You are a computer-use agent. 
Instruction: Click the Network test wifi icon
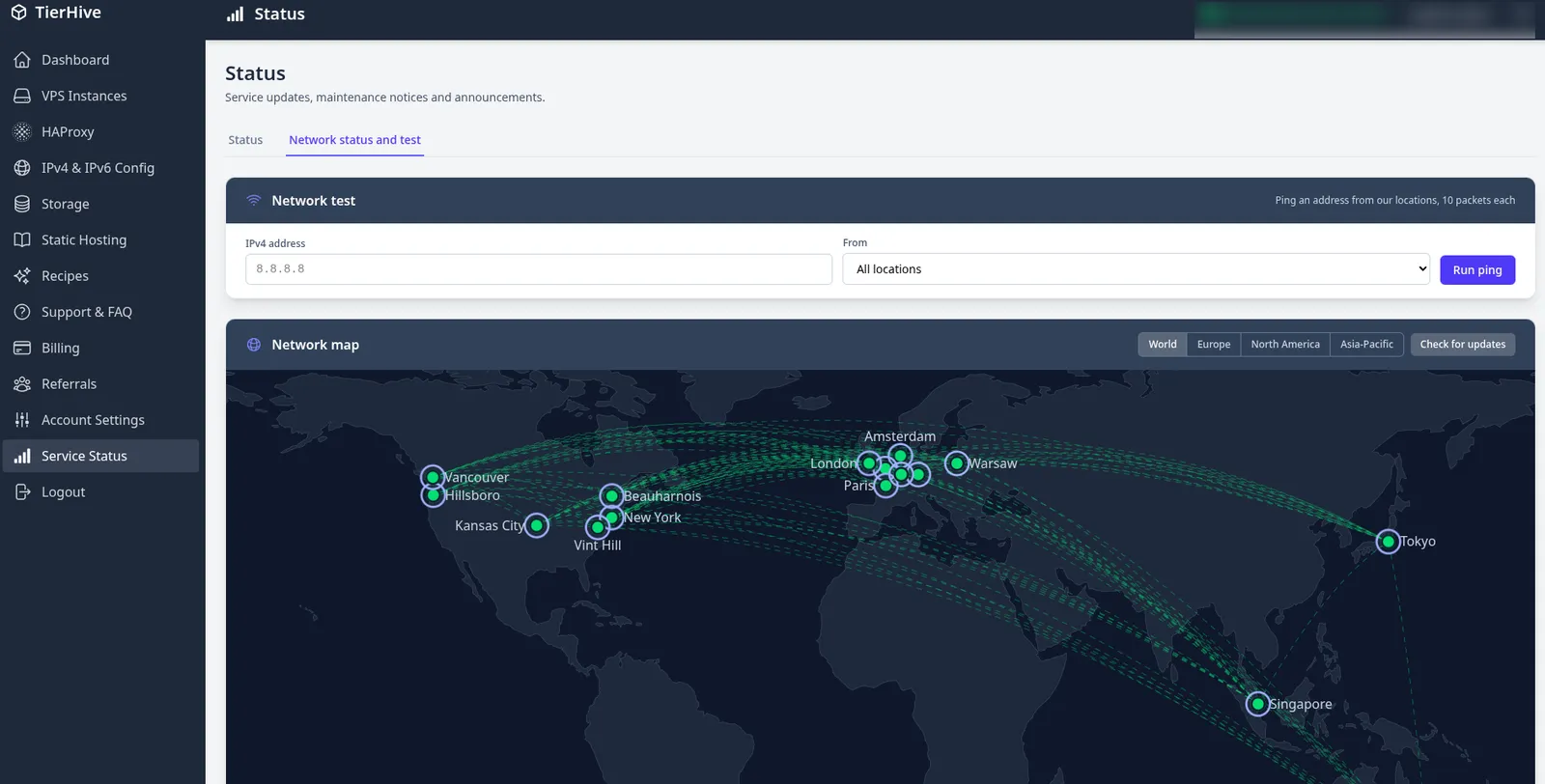click(254, 200)
